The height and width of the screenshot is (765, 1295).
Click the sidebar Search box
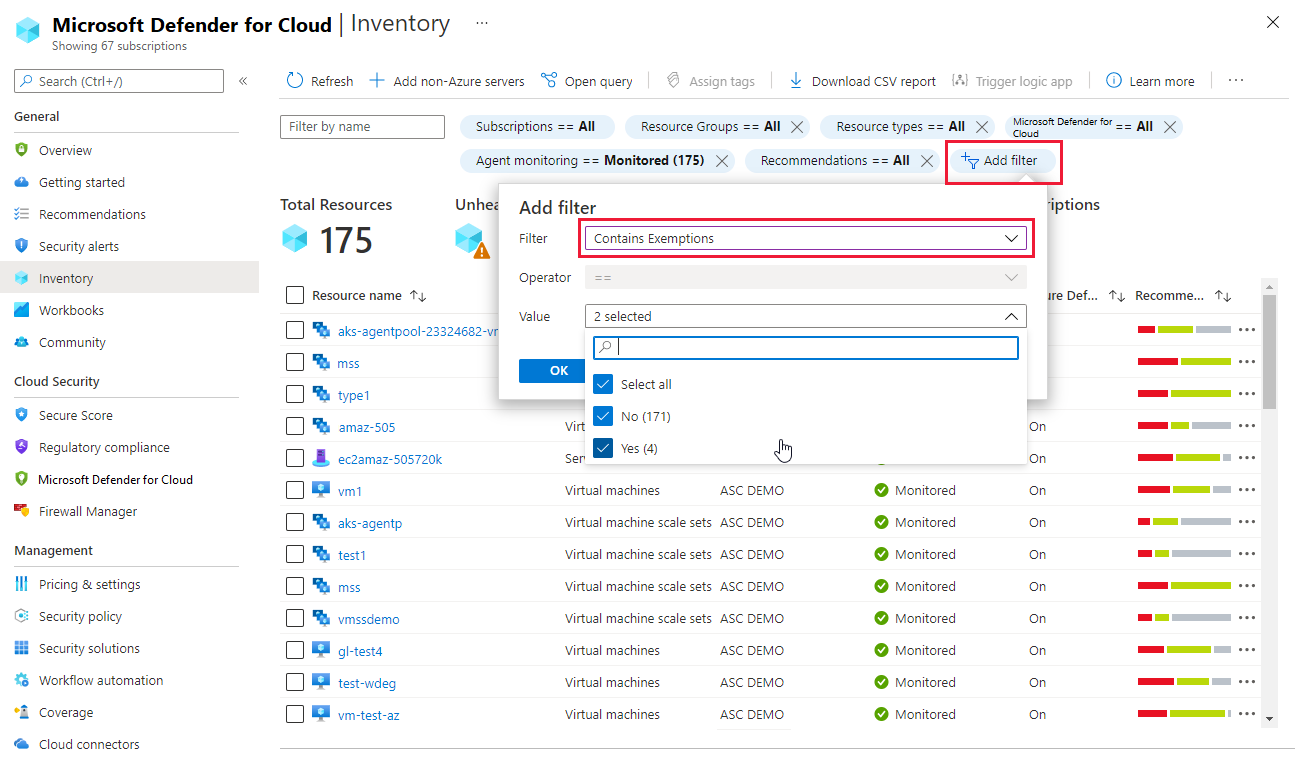119,81
